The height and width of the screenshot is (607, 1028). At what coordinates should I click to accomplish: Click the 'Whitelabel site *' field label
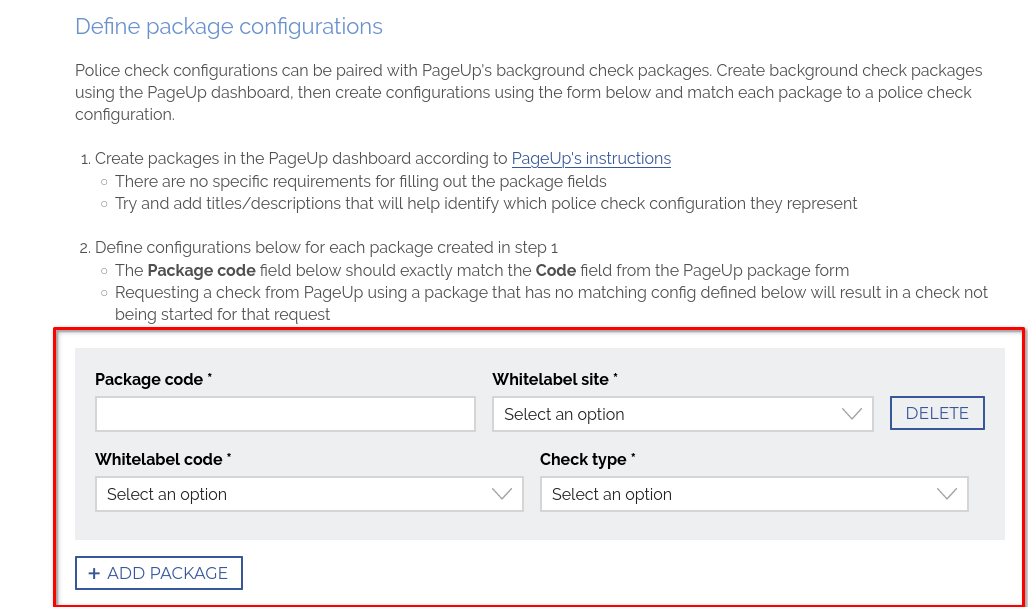tap(555, 379)
